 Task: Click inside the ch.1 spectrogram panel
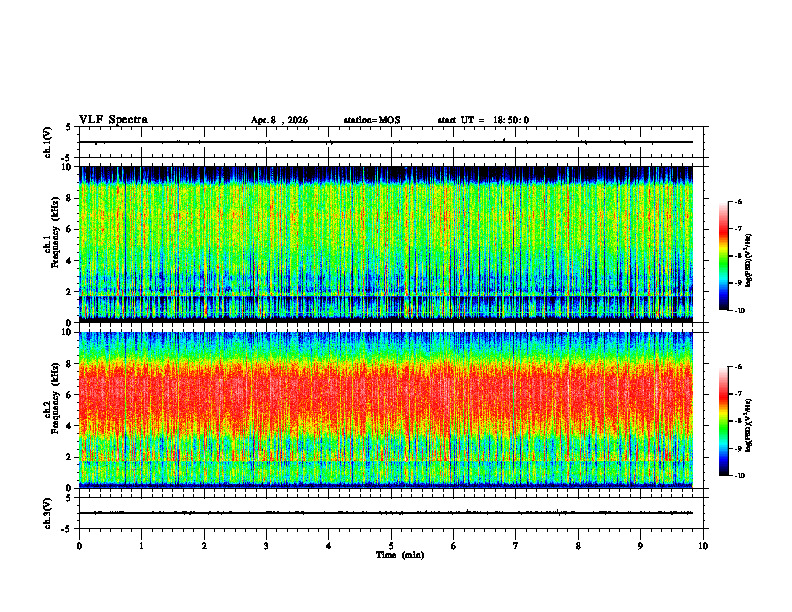(x=386, y=244)
